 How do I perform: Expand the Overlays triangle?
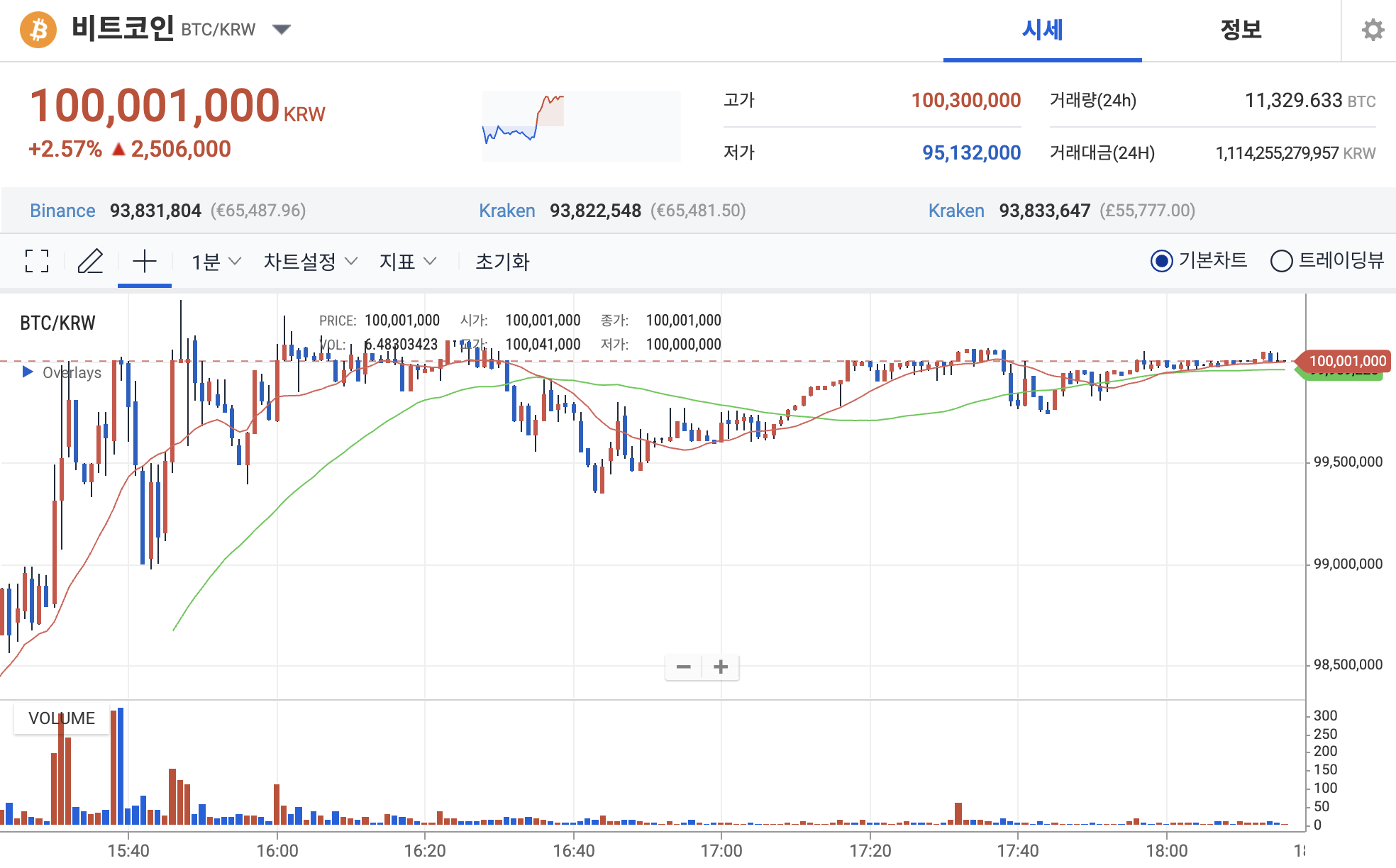coord(28,372)
